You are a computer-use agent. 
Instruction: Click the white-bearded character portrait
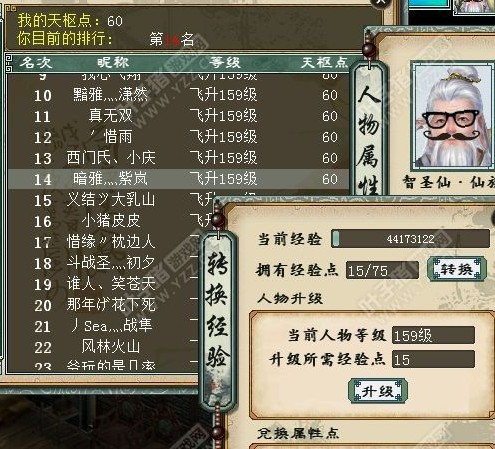click(x=454, y=115)
